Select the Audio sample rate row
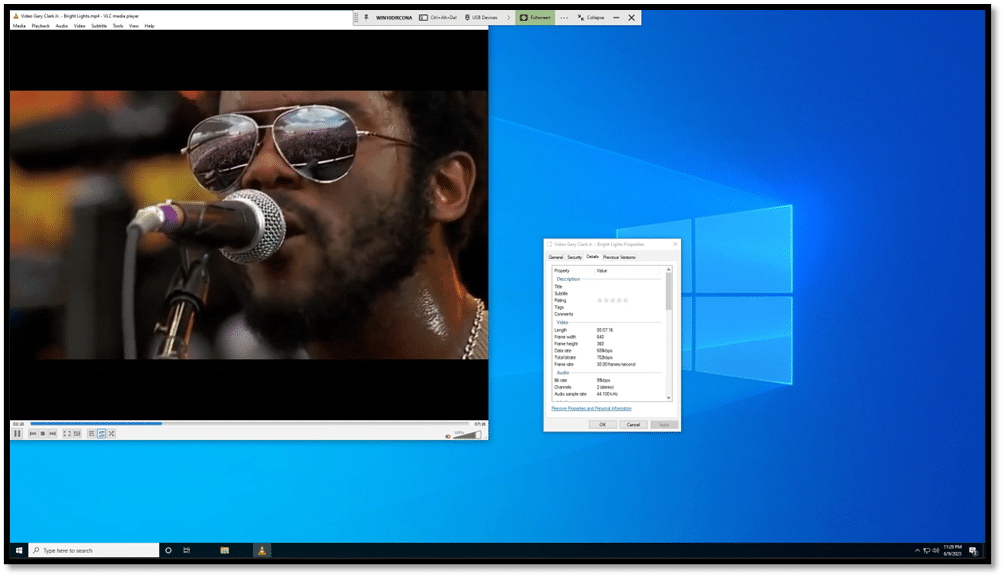Image resolution: width=1004 pixels, height=577 pixels. click(x=607, y=394)
